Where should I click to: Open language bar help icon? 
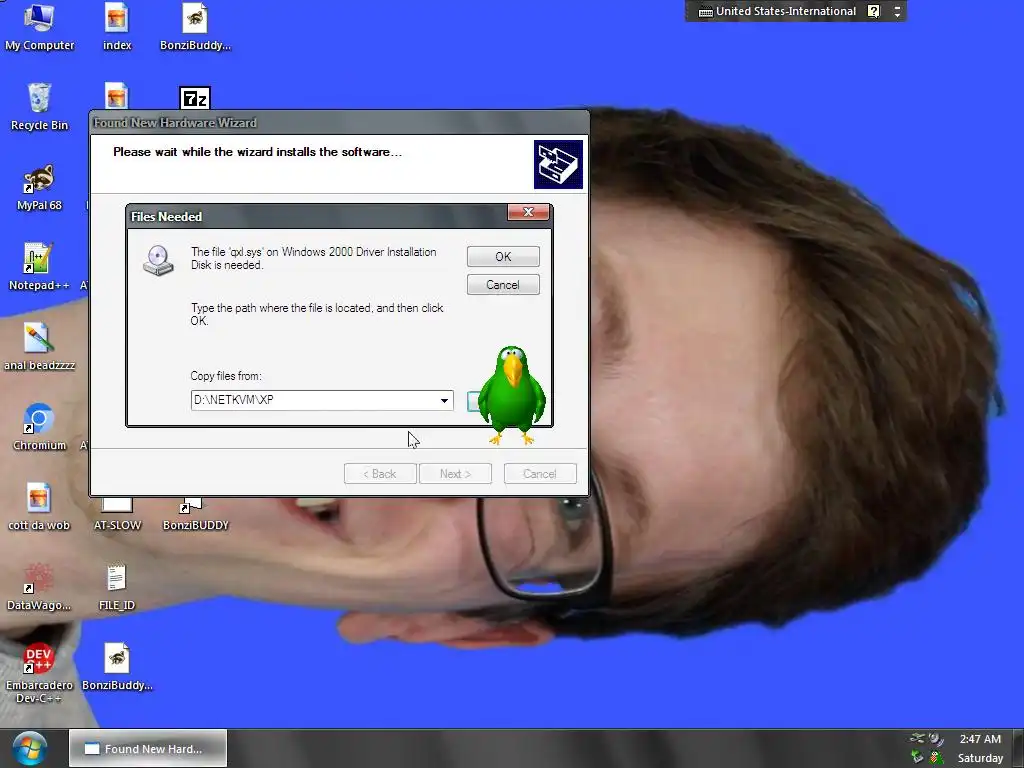click(x=873, y=11)
